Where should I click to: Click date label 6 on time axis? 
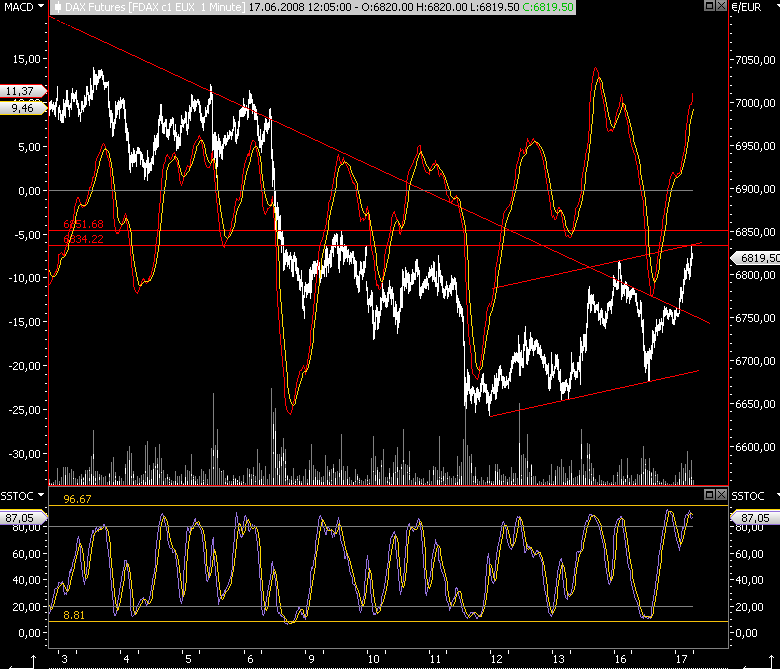(x=250, y=659)
